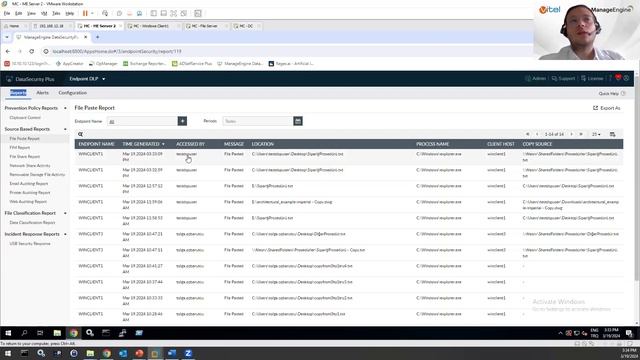640x360 pixels.
Task: Open Export As options
Action: (607, 108)
